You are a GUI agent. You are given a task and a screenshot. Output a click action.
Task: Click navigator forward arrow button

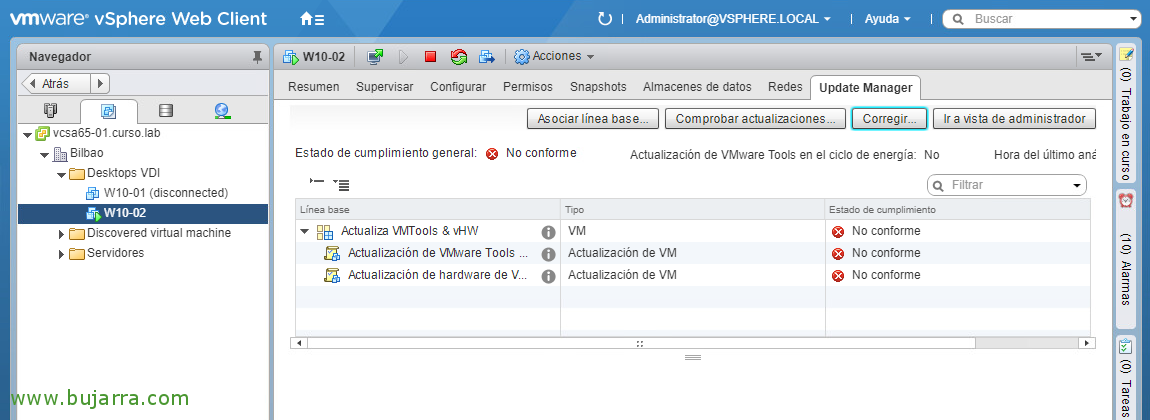100,84
